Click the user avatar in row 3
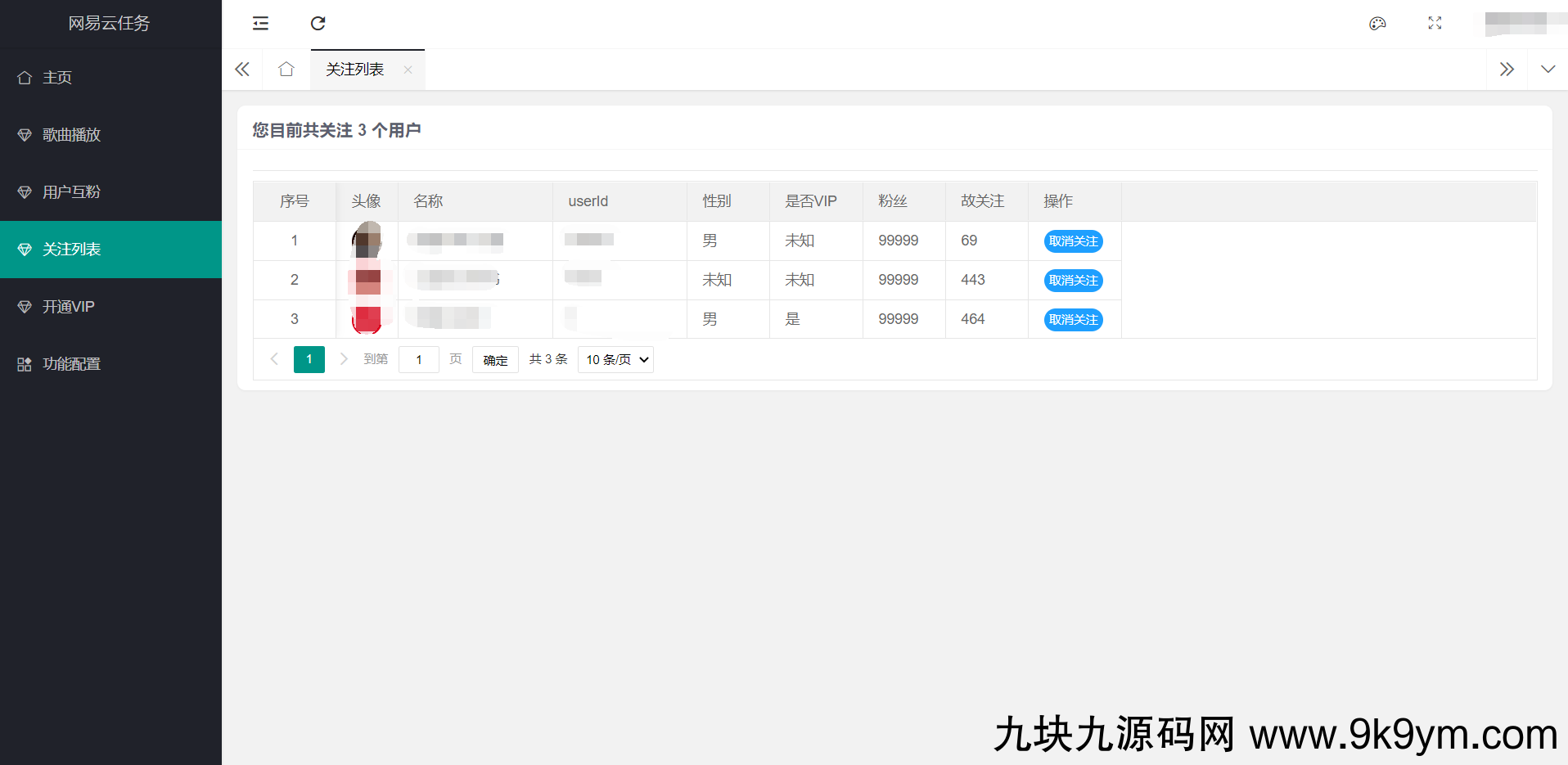 pyautogui.click(x=367, y=319)
